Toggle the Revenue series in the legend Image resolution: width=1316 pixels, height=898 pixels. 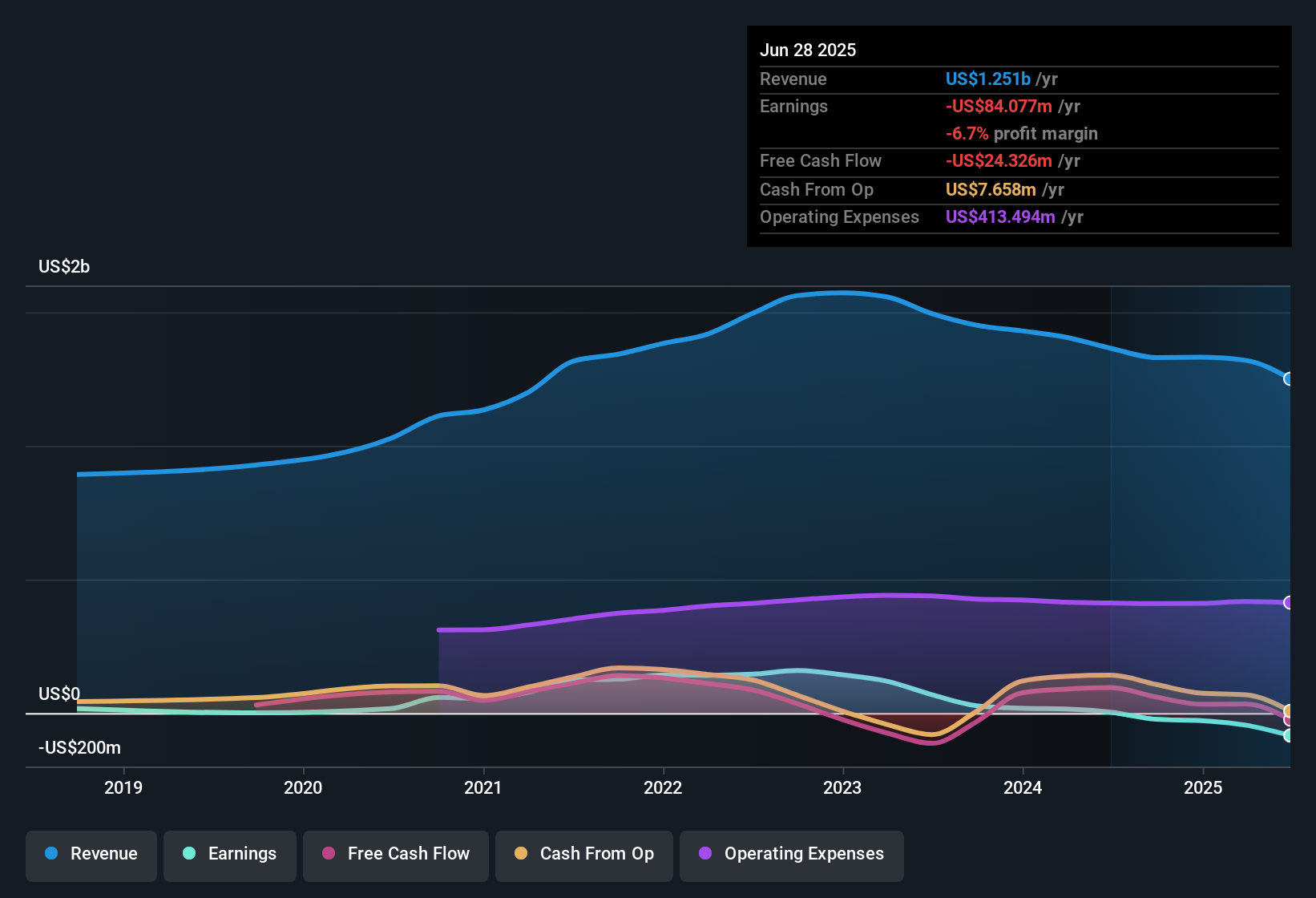pyautogui.click(x=91, y=854)
